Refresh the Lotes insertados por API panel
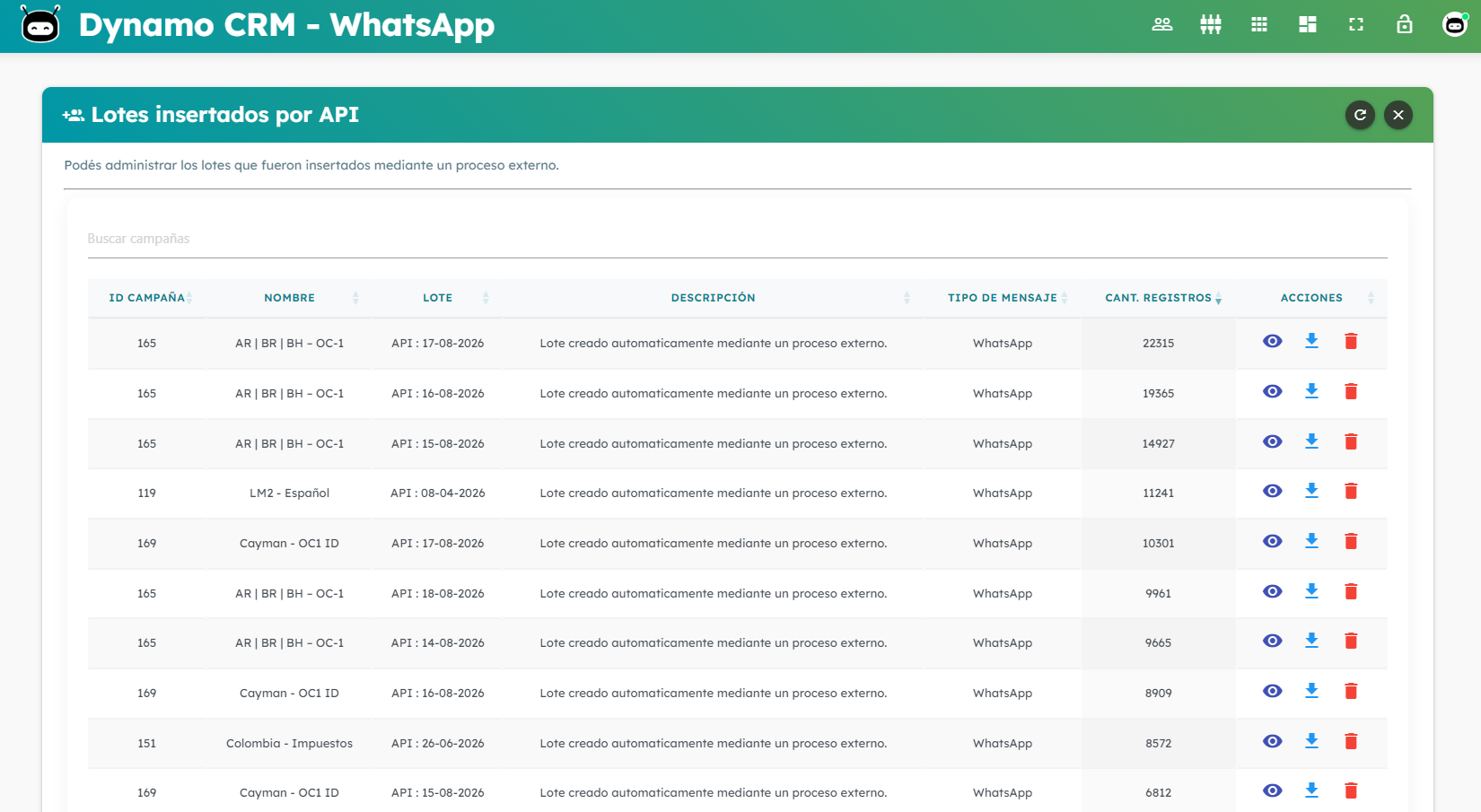The width and height of the screenshot is (1481, 812). [x=1361, y=115]
